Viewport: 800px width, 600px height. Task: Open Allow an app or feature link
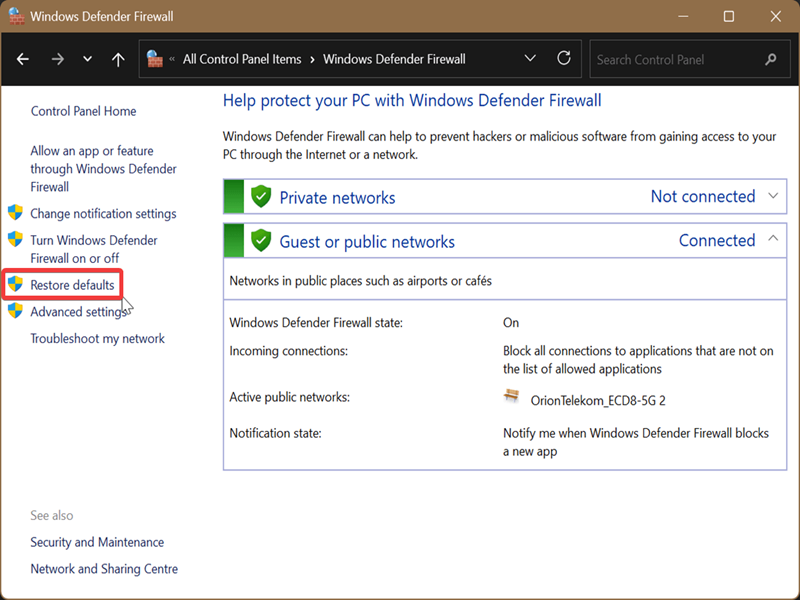coord(104,169)
